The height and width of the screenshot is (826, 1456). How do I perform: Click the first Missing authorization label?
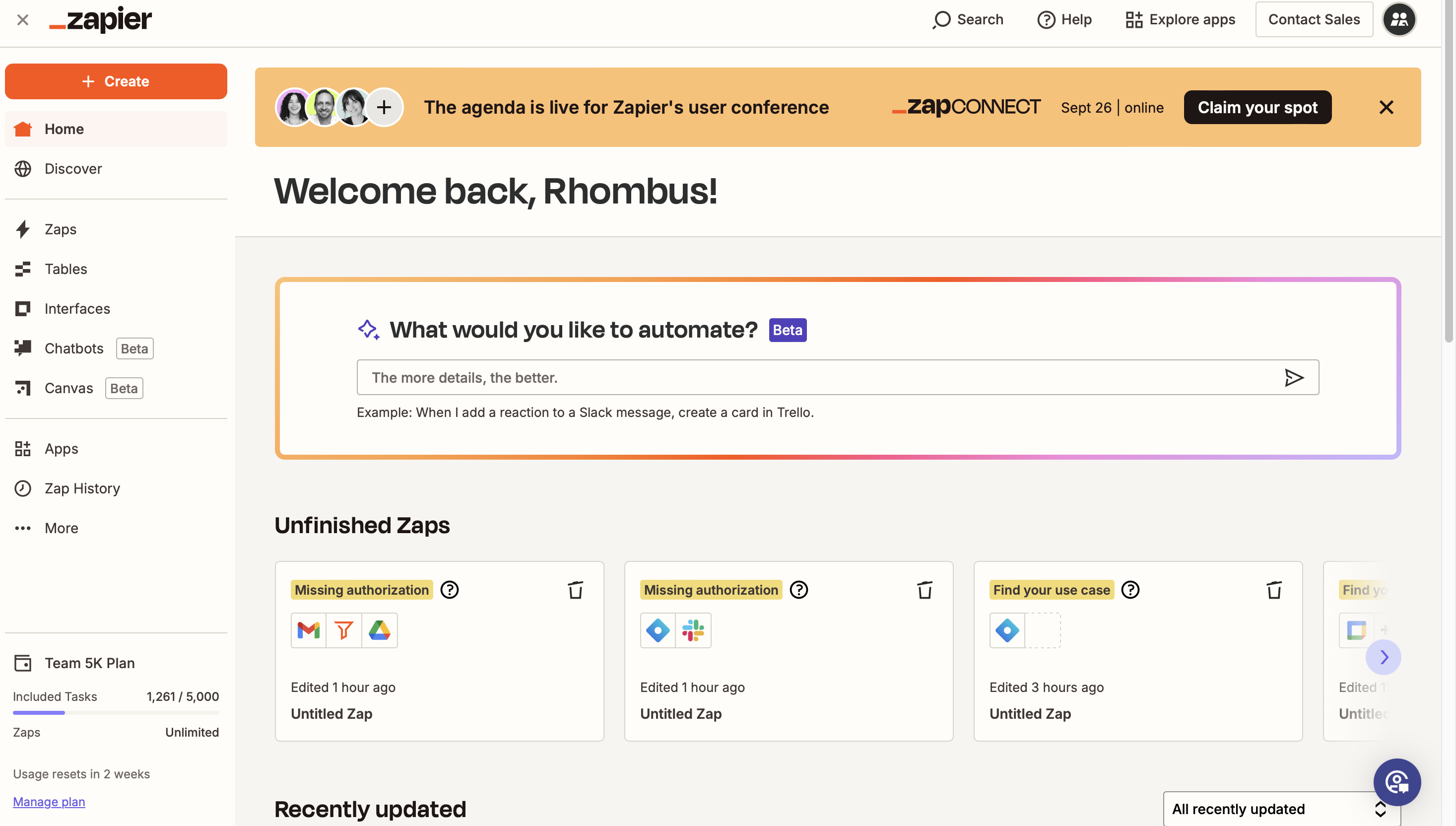coord(362,590)
